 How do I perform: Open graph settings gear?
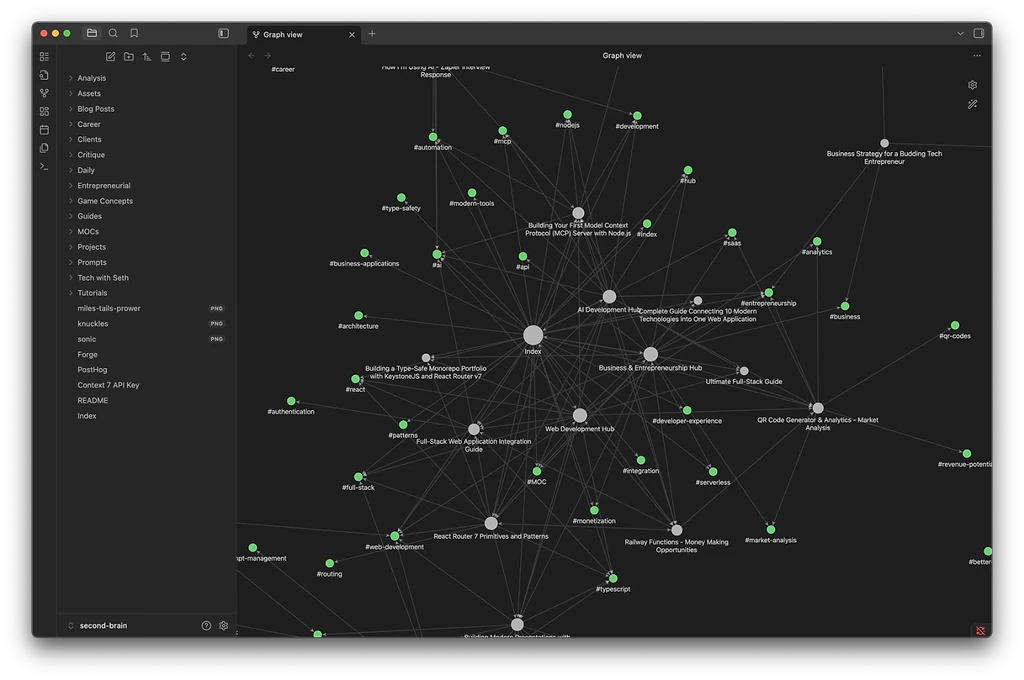[972, 85]
